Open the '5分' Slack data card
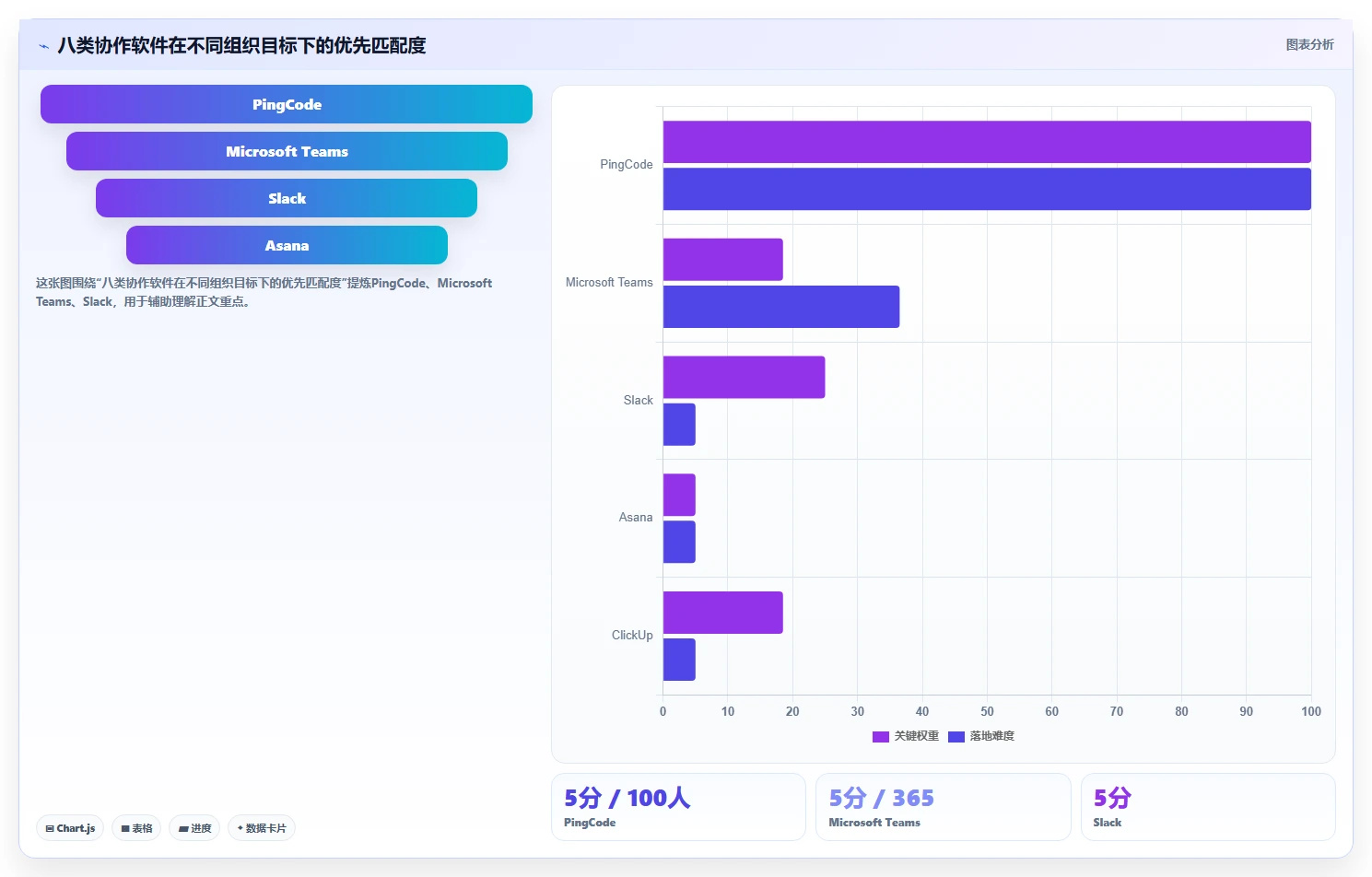This screenshot has height=877, width=1372. click(1208, 807)
